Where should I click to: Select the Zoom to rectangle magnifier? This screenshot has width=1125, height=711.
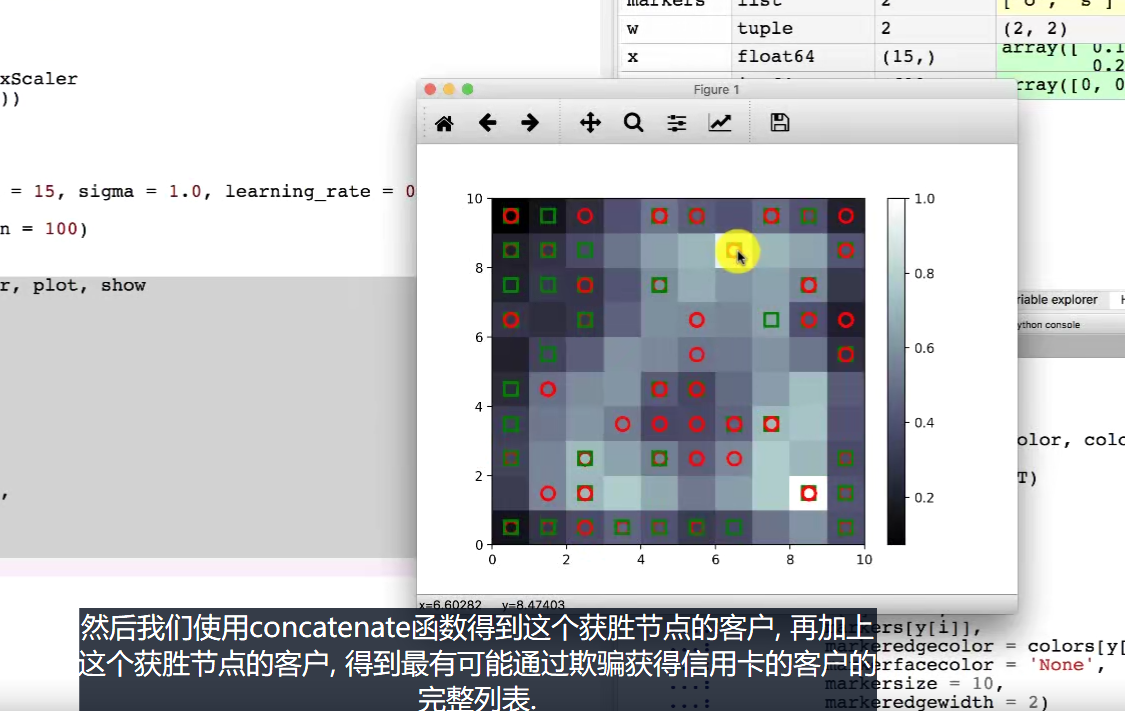[633, 123]
